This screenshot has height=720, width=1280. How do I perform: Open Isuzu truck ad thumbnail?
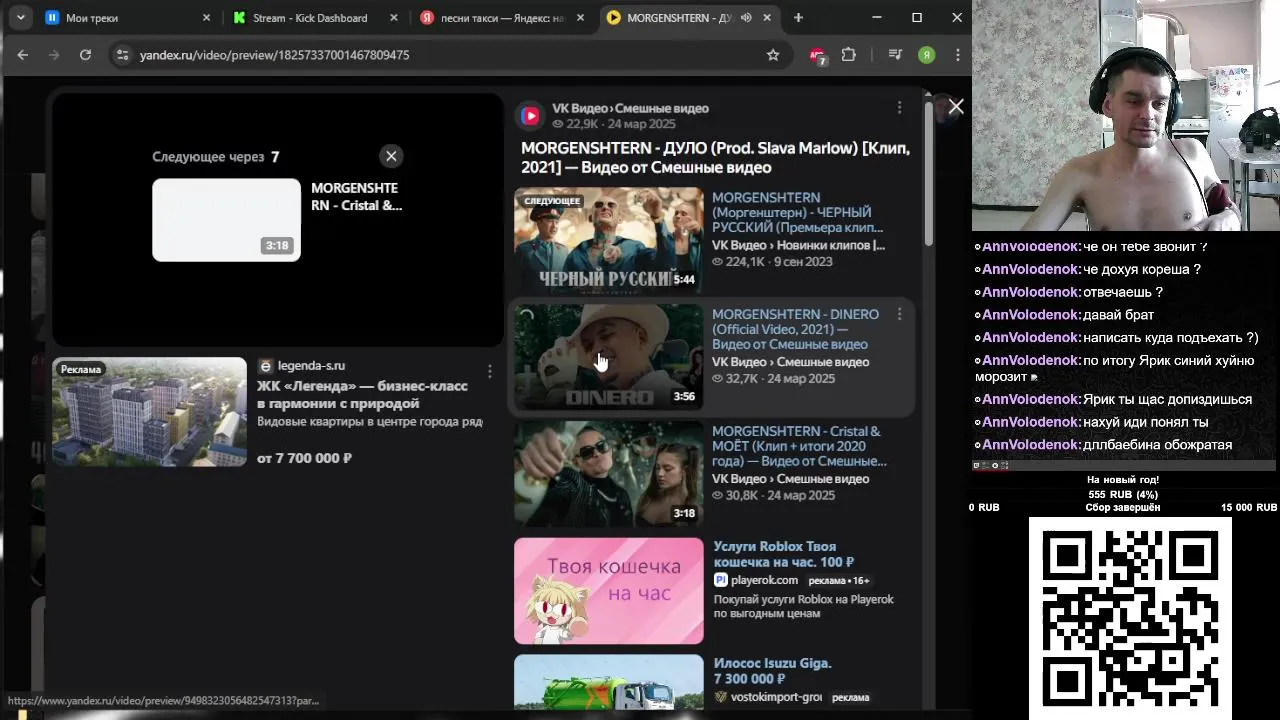(x=608, y=682)
